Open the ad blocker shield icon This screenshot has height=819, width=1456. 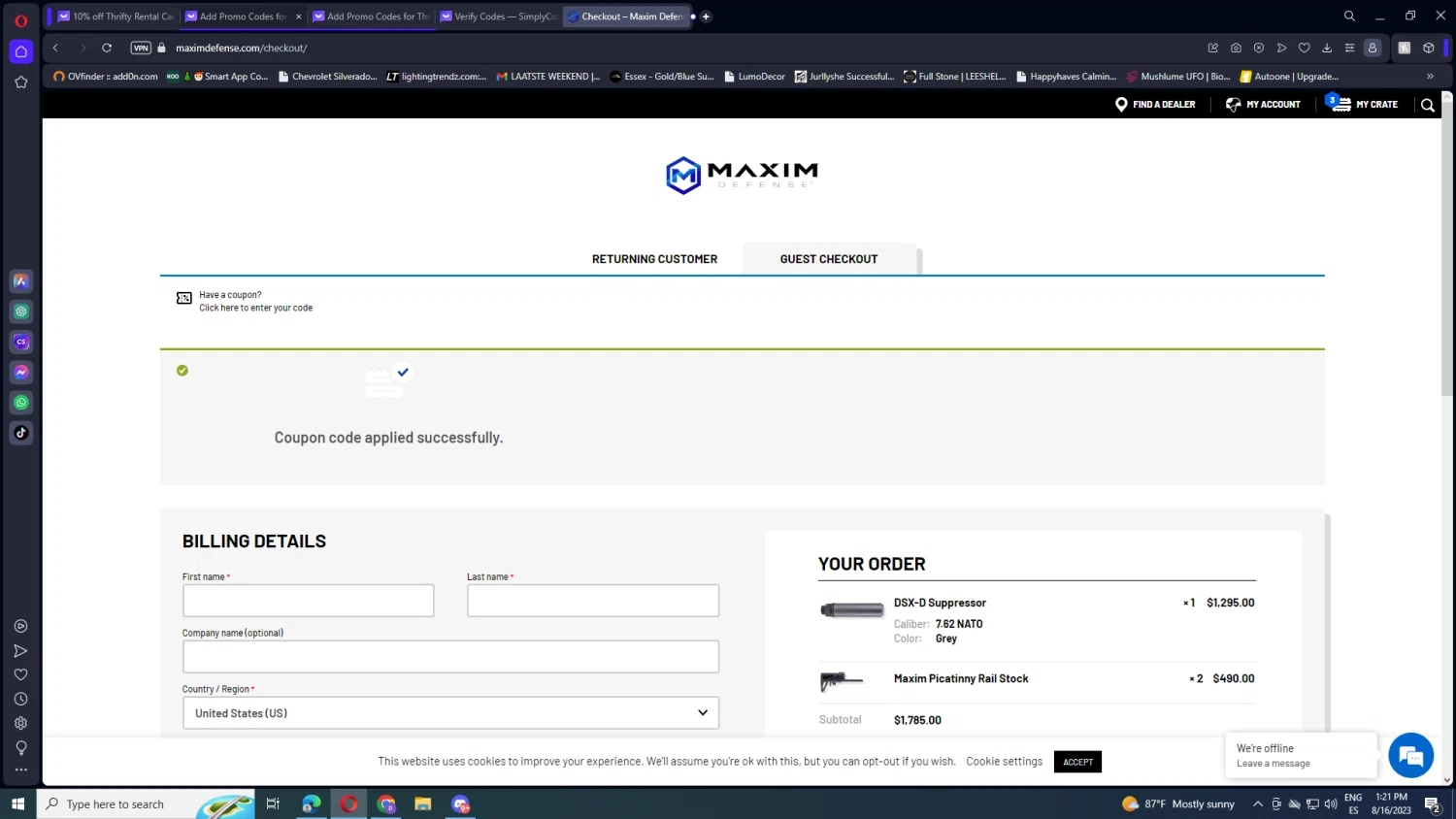(x=1259, y=48)
